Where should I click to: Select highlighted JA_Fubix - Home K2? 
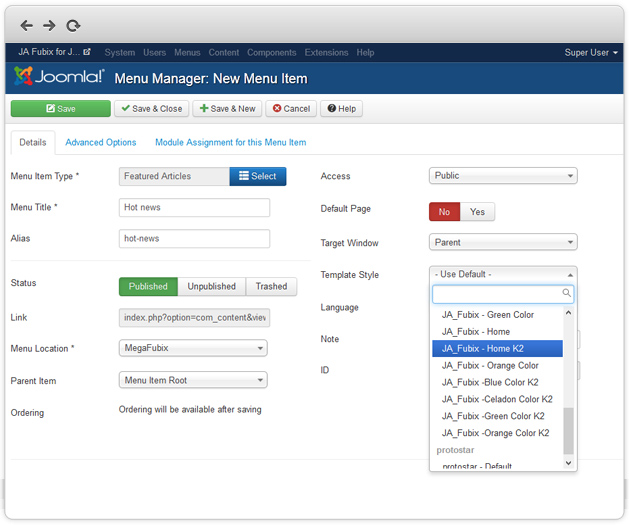pos(497,349)
